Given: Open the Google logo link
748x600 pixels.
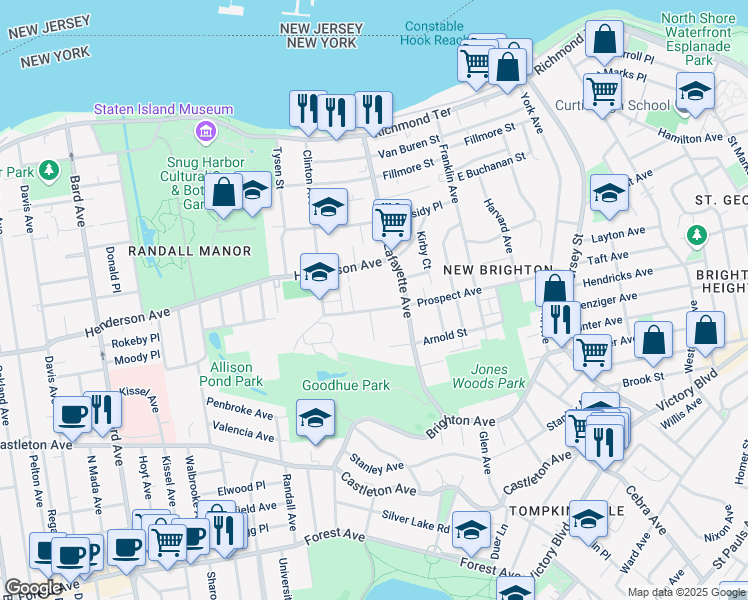Looking at the screenshot, I should click(33, 588).
